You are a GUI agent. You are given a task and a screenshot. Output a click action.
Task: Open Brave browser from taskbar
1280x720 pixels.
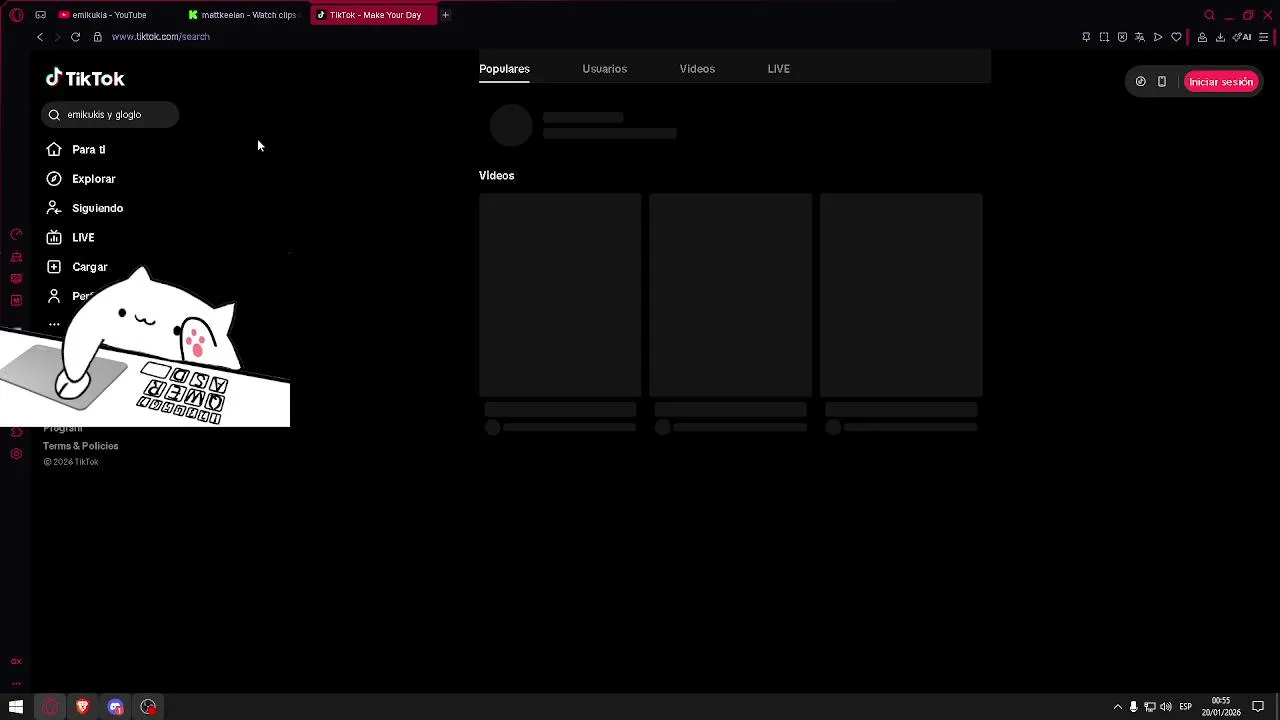(83, 707)
